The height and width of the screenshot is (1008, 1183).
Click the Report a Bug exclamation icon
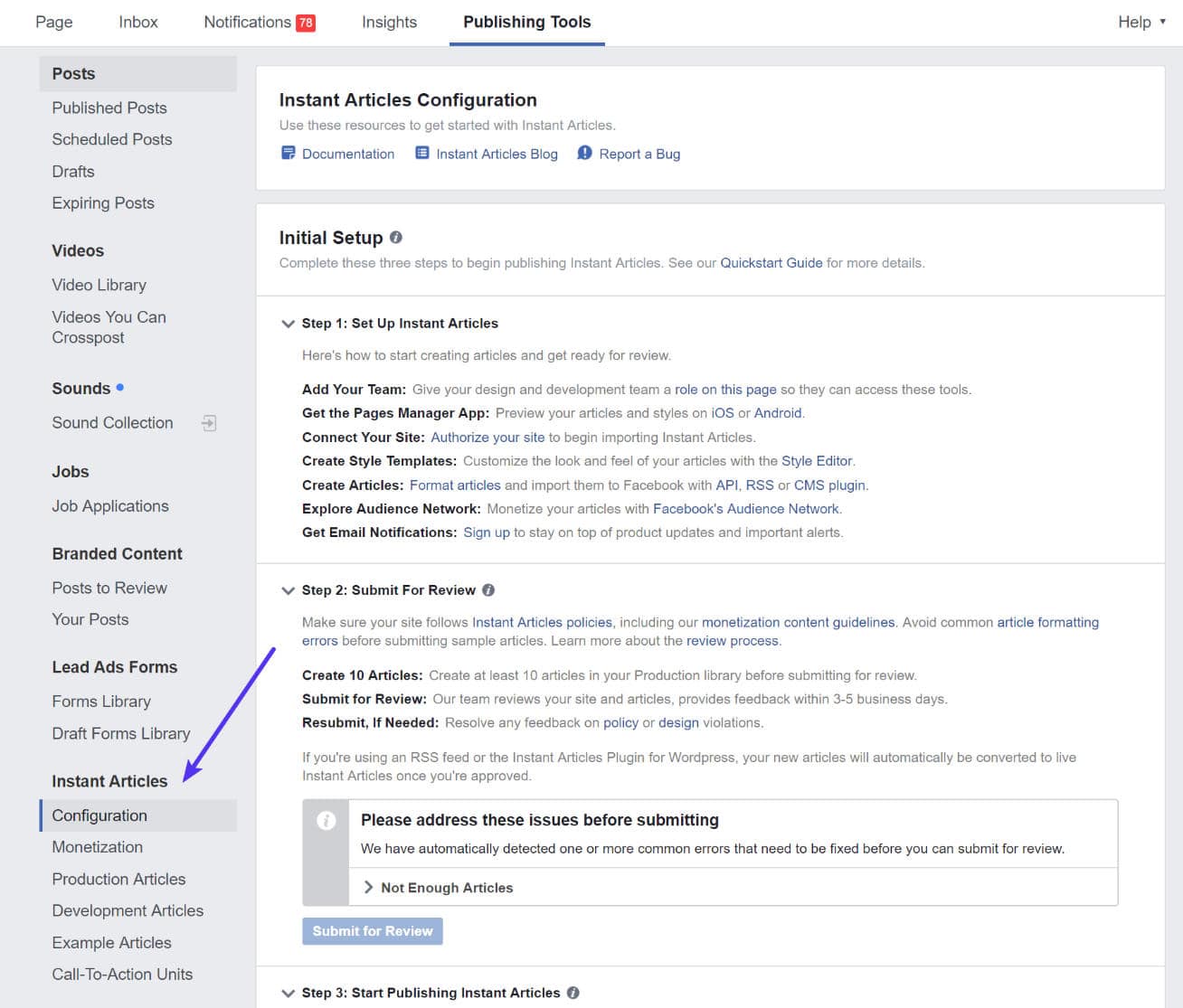(x=584, y=154)
